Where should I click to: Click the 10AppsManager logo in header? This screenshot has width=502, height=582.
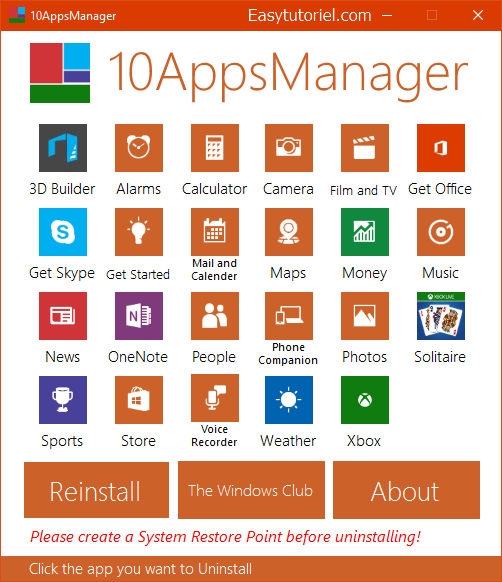(x=60, y=73)
